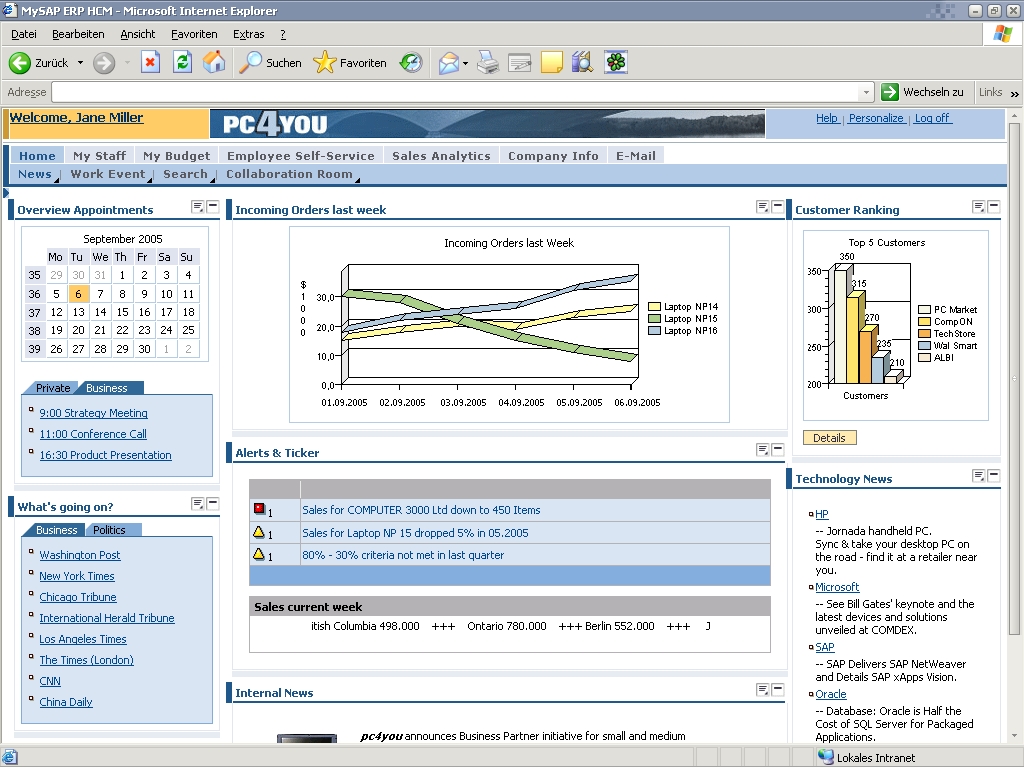Click the Welcome, Jane Miller link
Image resolution: width=1024 pixels, height=768 pixels.
tap(76, 118)
